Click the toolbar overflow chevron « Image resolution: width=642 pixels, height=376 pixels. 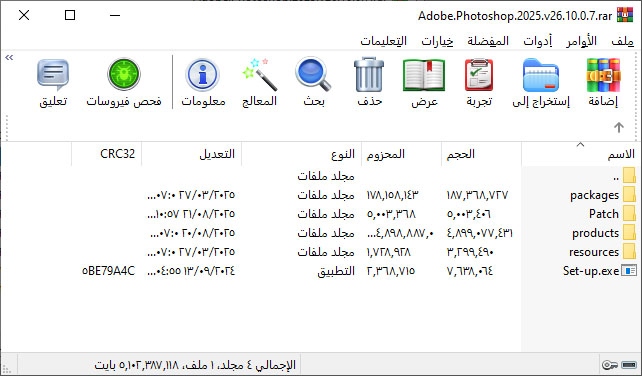point(9,57)
